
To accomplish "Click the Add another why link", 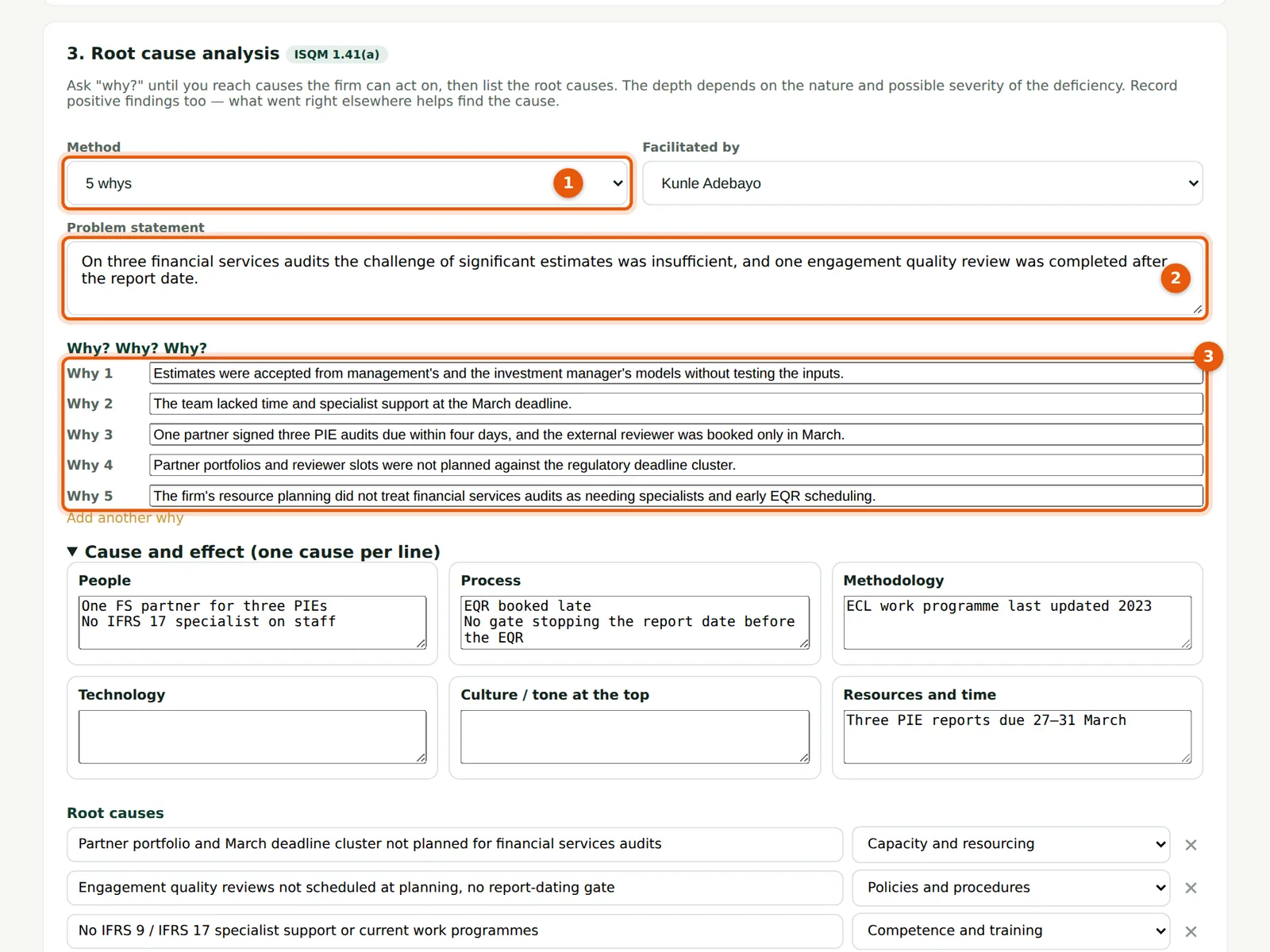I will [125, 518].
